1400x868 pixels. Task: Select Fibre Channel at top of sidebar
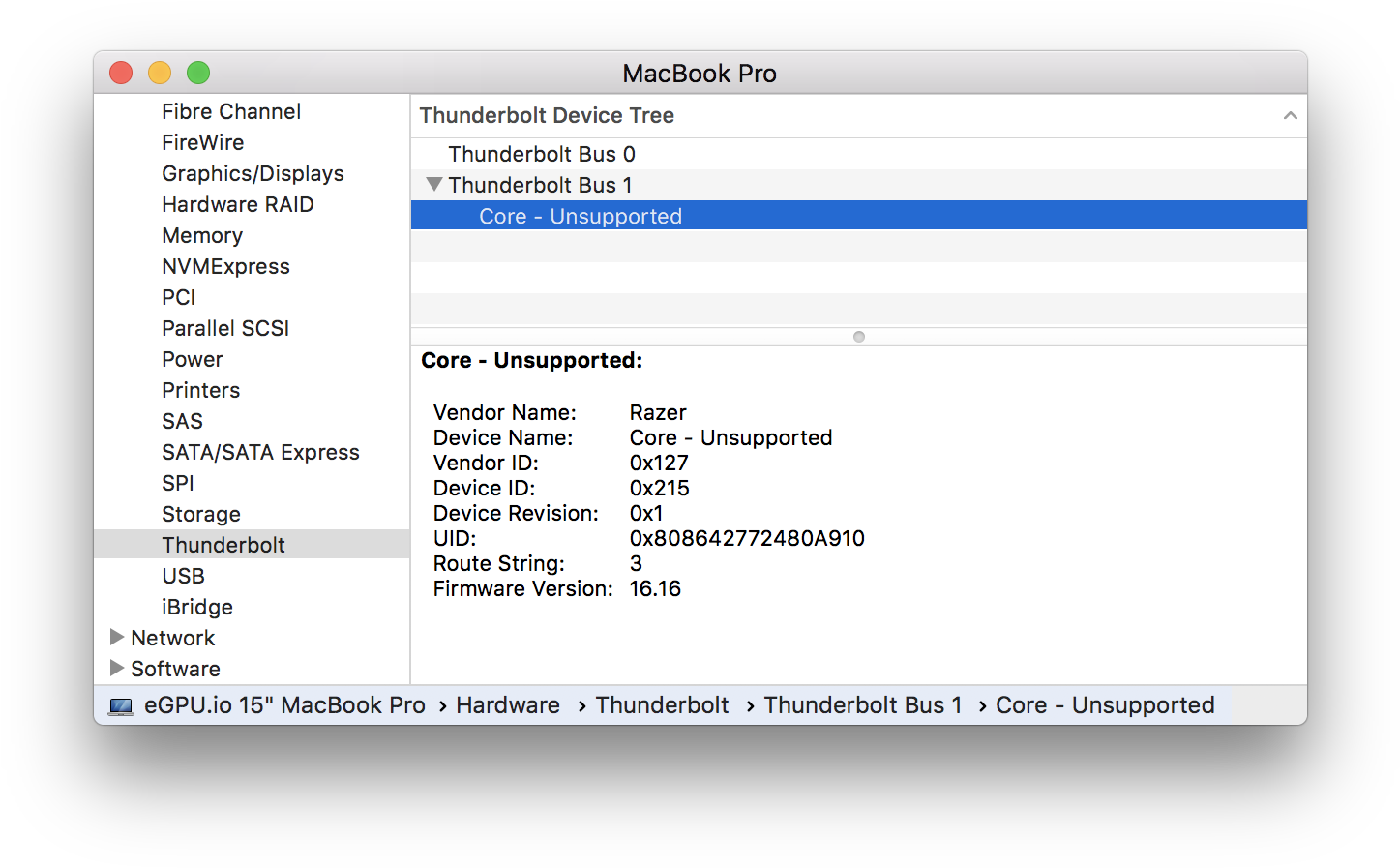(x=230, y=111)
